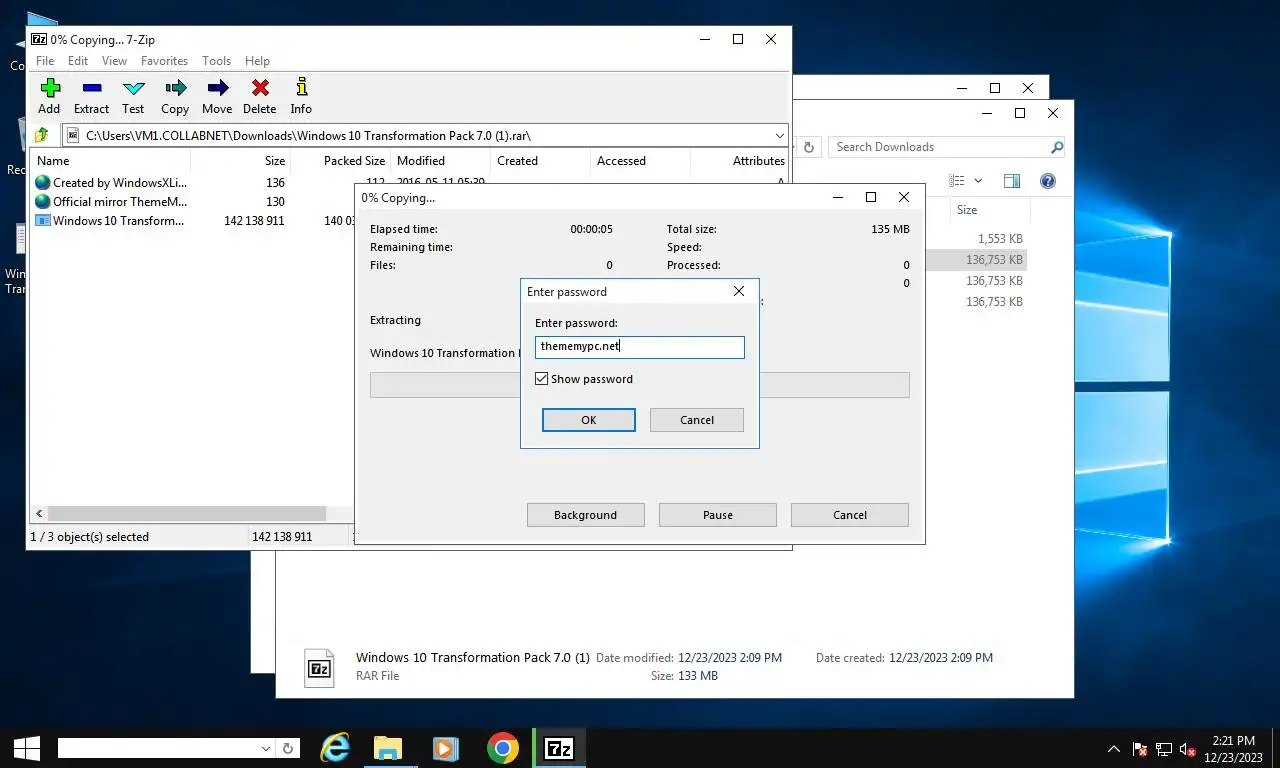
Task: Show hidden tray icons chevron
Action: pos(1114,749)
